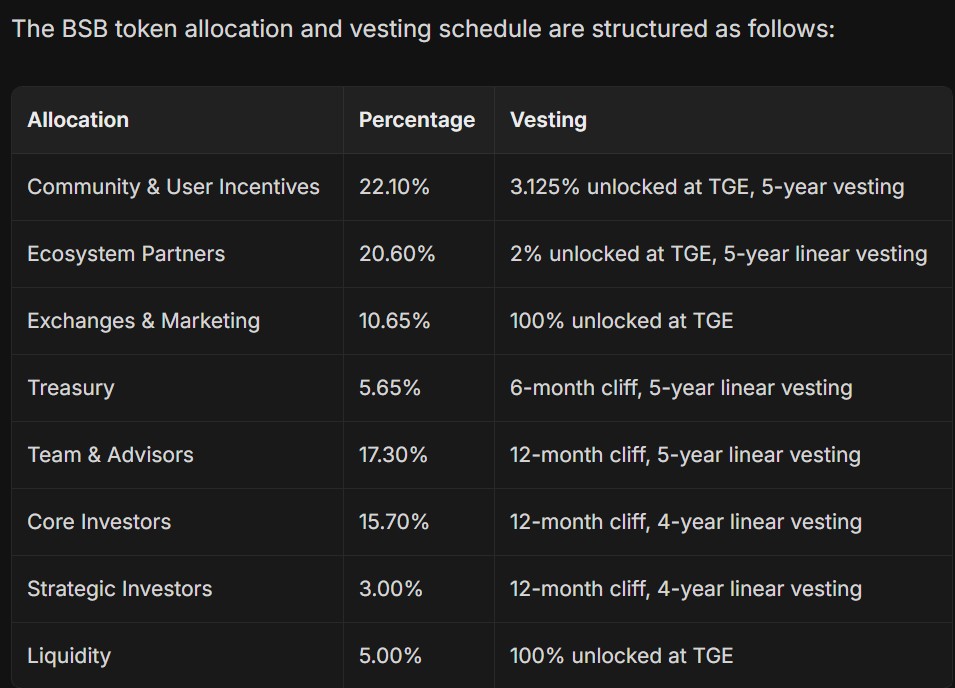Click the Exchanges & Marketing cell
Image resolution: width=955 pixels, height=688 pixels.
(x=143, y=321)
